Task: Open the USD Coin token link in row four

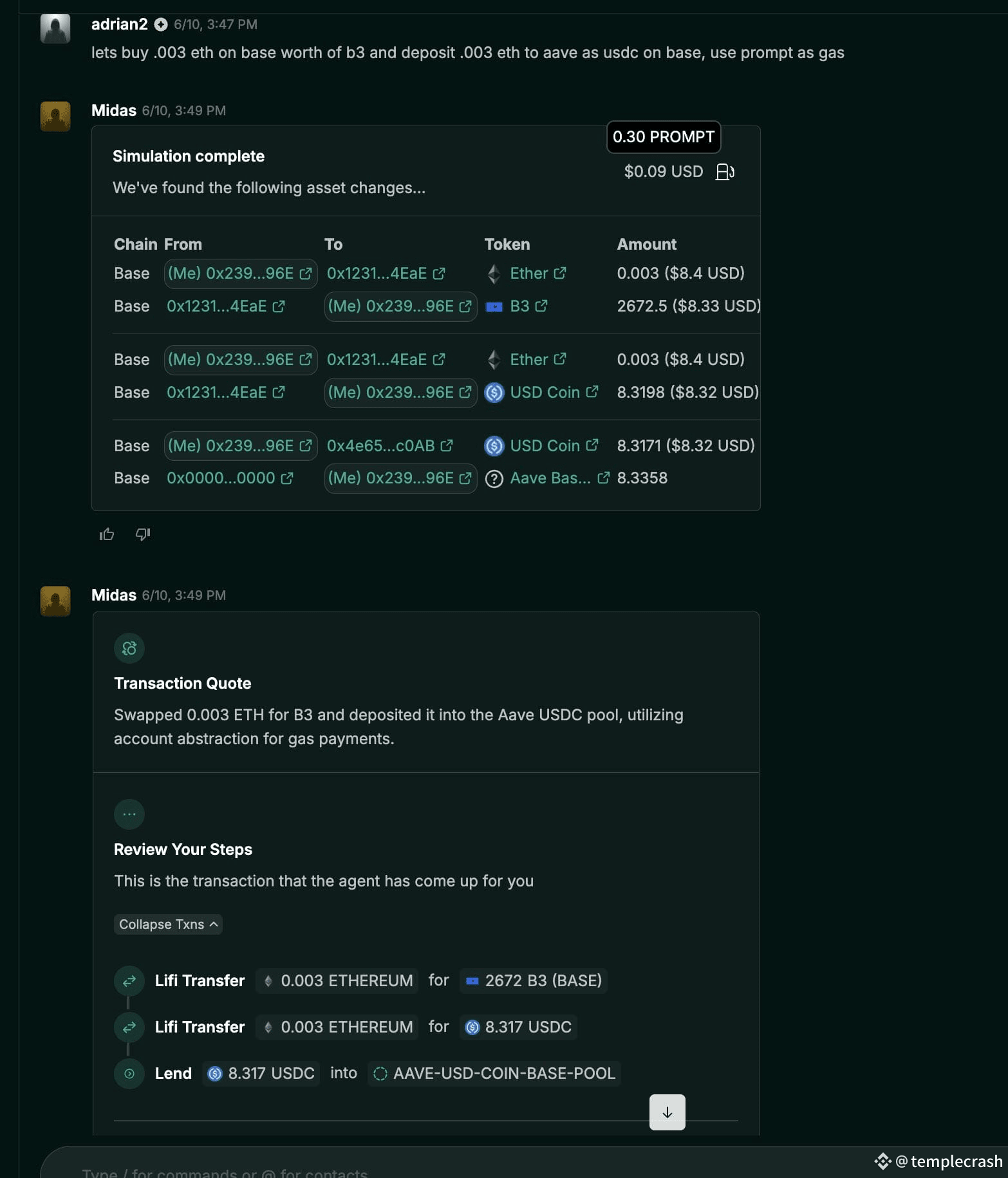Action: [x=554, y=392]
